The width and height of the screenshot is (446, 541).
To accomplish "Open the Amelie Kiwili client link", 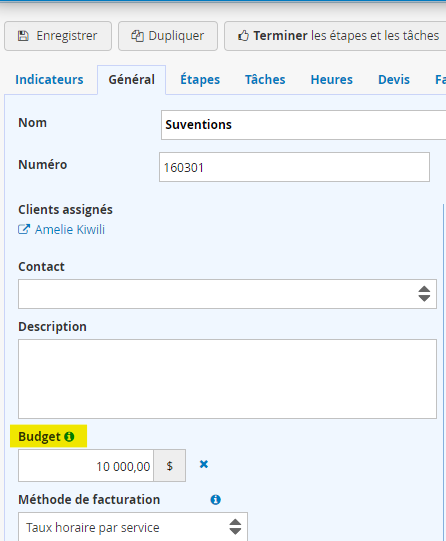I will point(70,230).
